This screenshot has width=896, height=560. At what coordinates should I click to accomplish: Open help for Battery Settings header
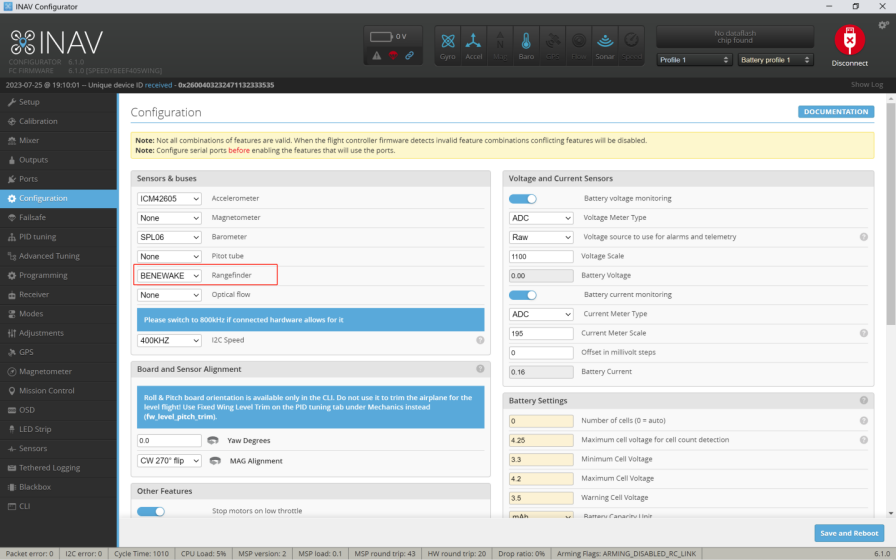click(864, 401)
